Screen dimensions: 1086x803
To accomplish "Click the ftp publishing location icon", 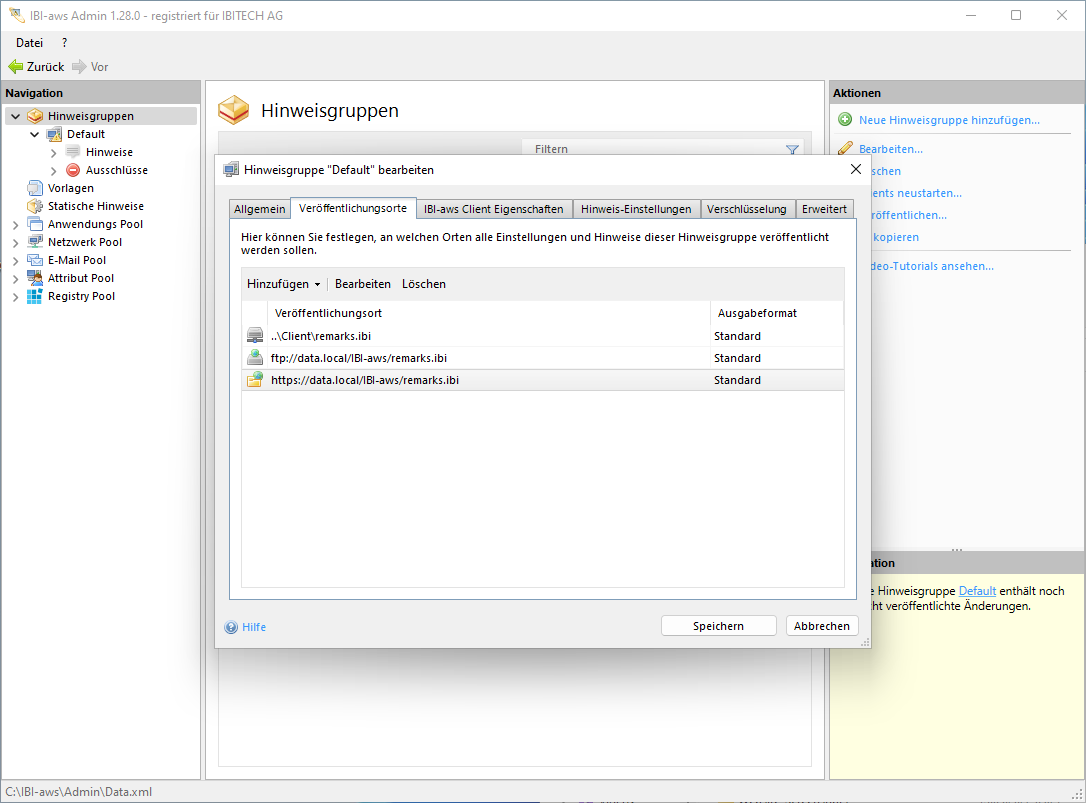I will tap(255, 358).
